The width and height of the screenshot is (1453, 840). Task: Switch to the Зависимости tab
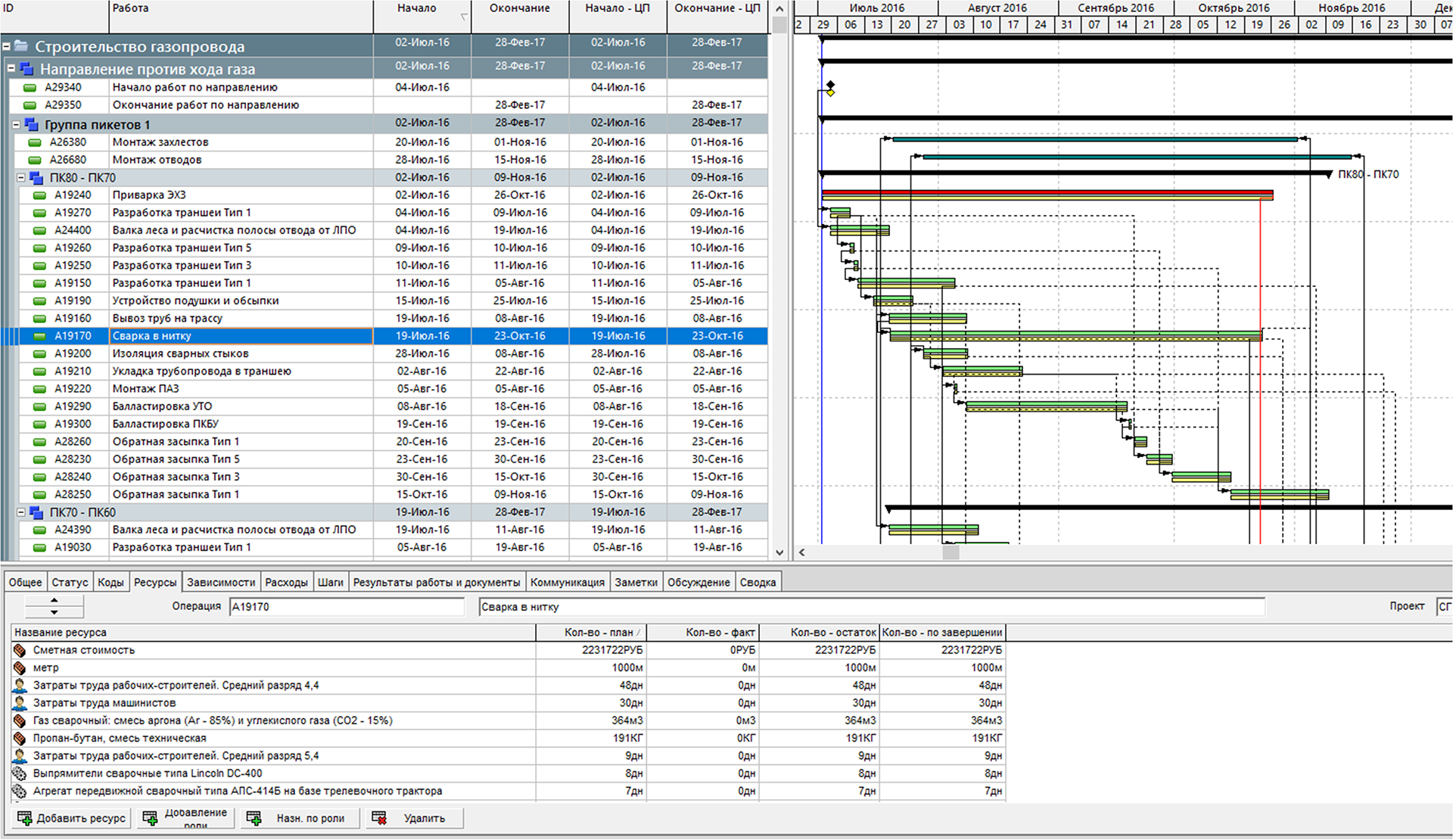221,582
